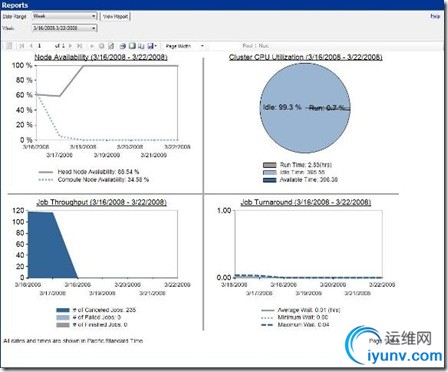
Task: Go to next report page
Action: [x=70, y=46]
